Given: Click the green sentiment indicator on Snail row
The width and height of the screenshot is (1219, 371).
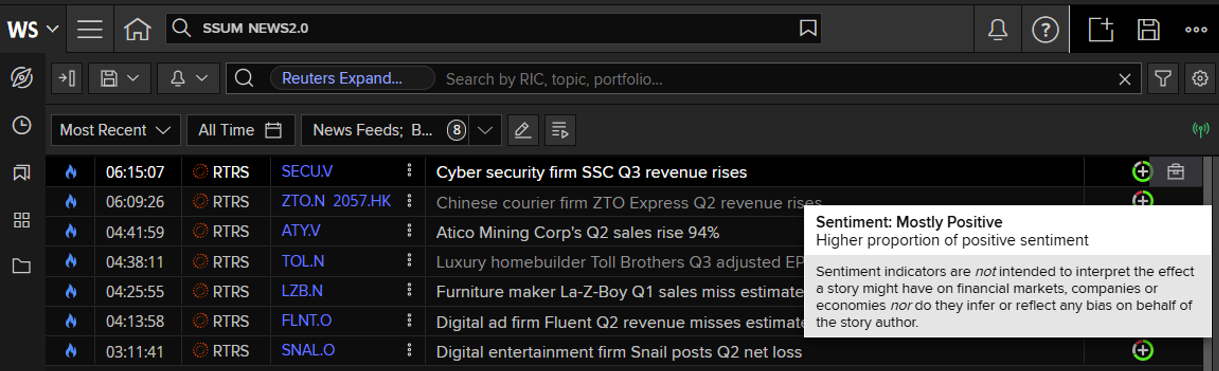Looking at the screenshot, I should (1142, 351).
